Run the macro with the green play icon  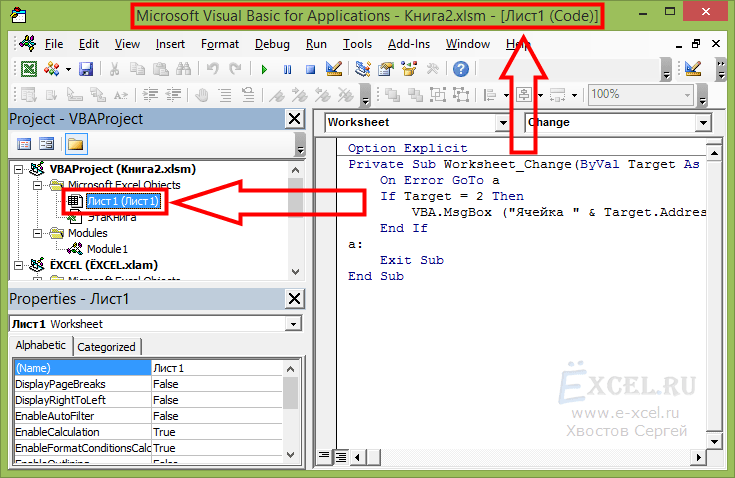[x=264, y=69]
